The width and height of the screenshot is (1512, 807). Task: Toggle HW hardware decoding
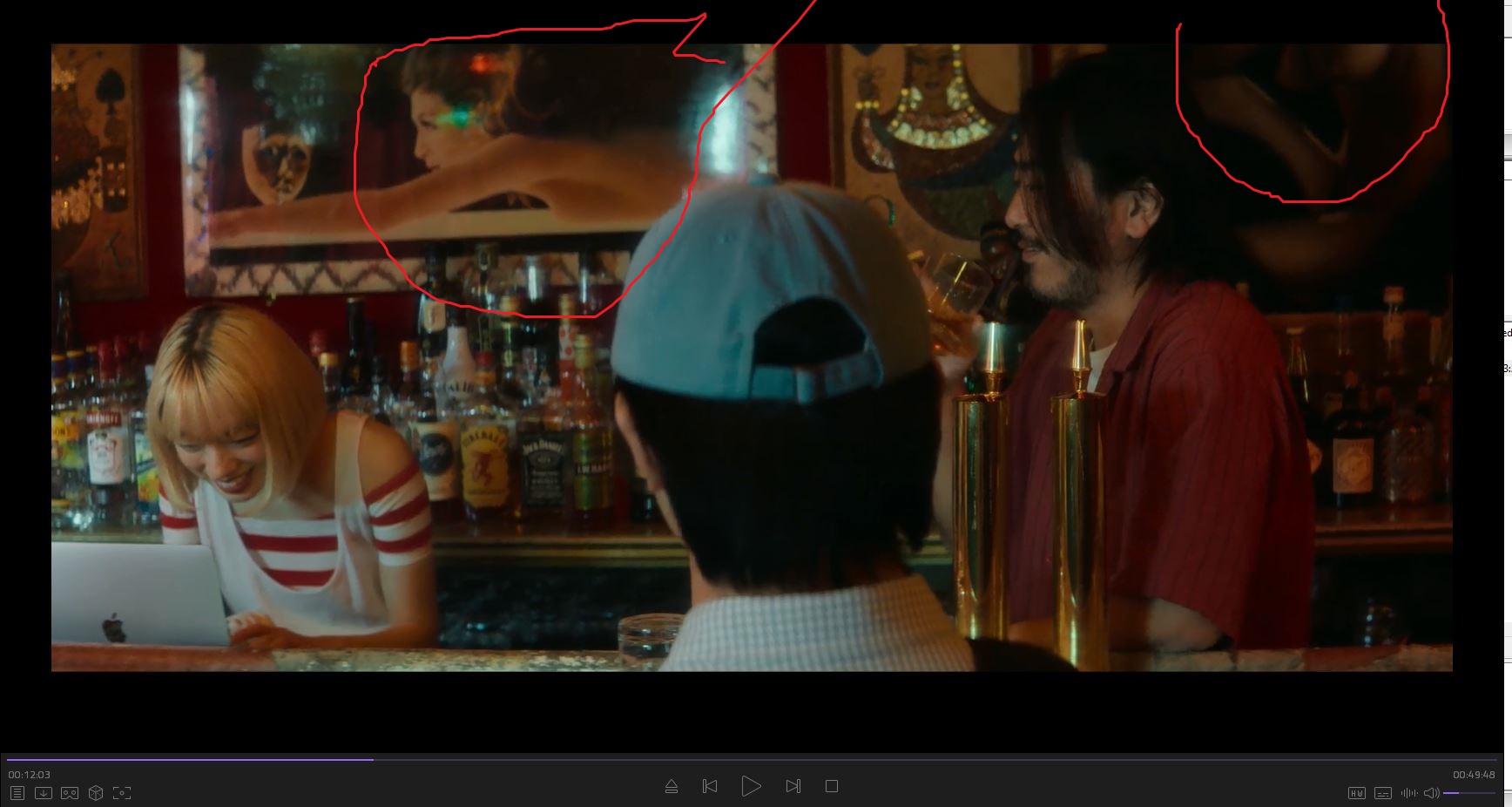pyautogui.click(x=1356, y=793)
